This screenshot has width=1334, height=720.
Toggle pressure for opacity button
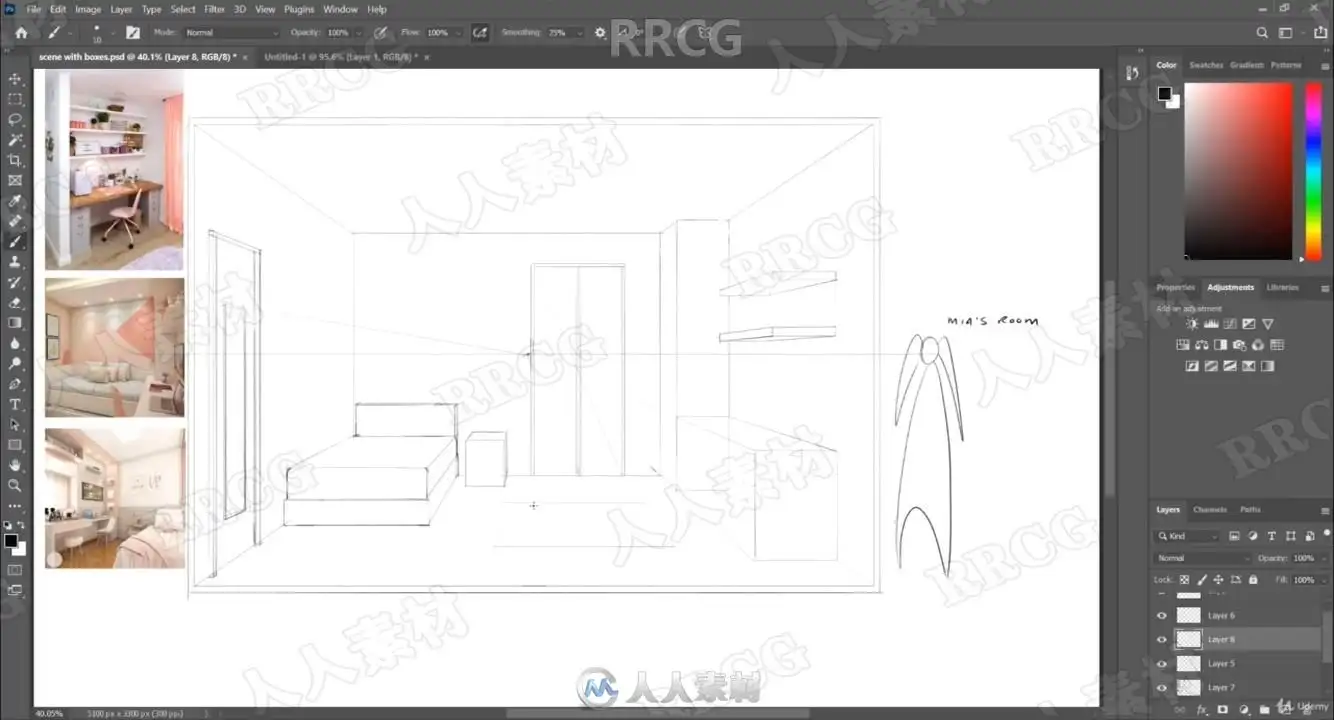[x=380, y=33]
